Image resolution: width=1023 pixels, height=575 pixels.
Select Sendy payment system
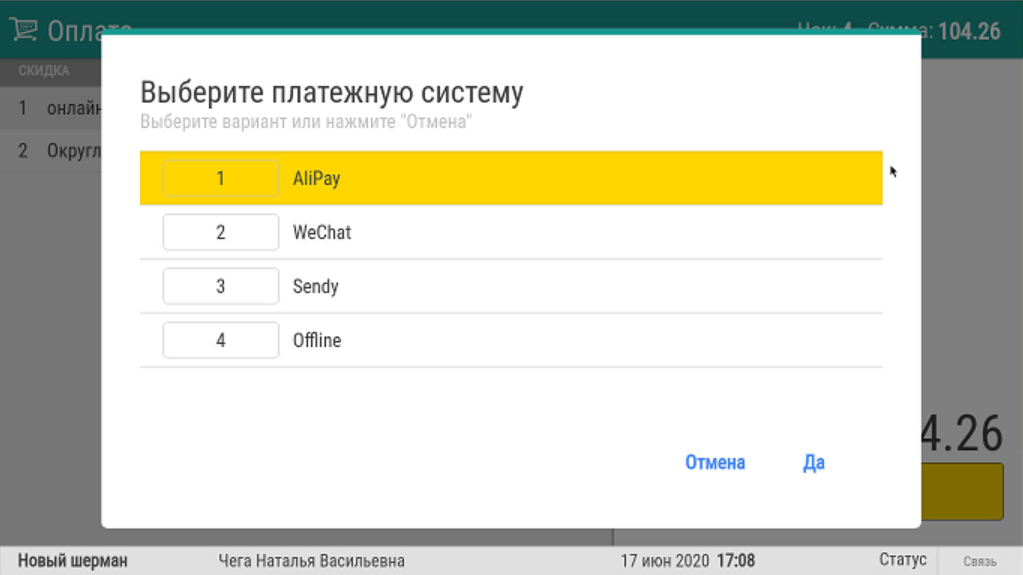511,287
